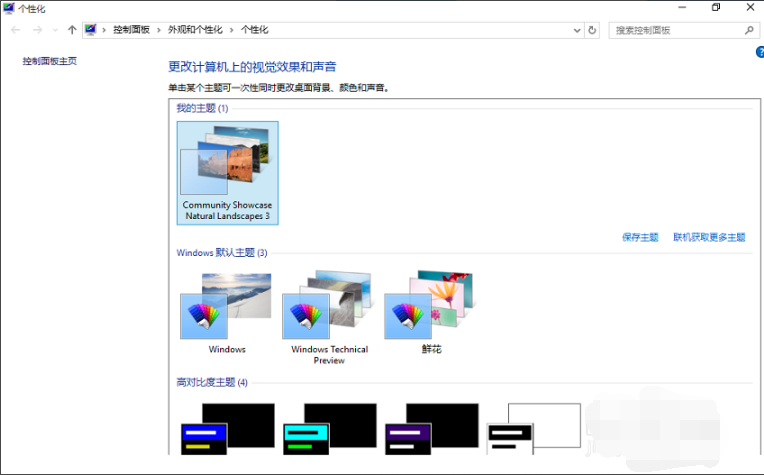
Task: Click the forward navigation arrow
Action: (37, 30)
